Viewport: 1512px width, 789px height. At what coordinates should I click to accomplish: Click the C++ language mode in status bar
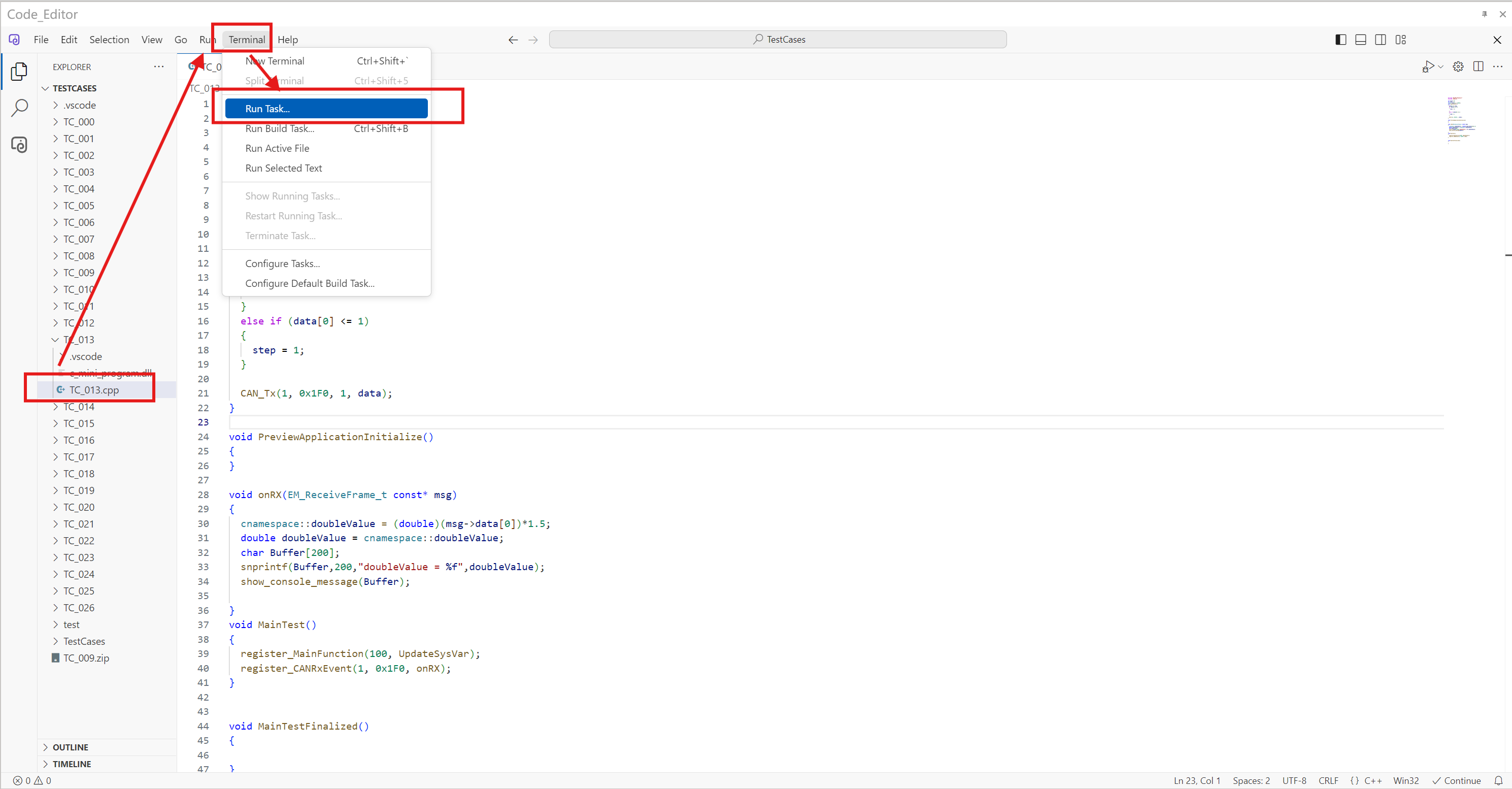(x=1372, y=780)
